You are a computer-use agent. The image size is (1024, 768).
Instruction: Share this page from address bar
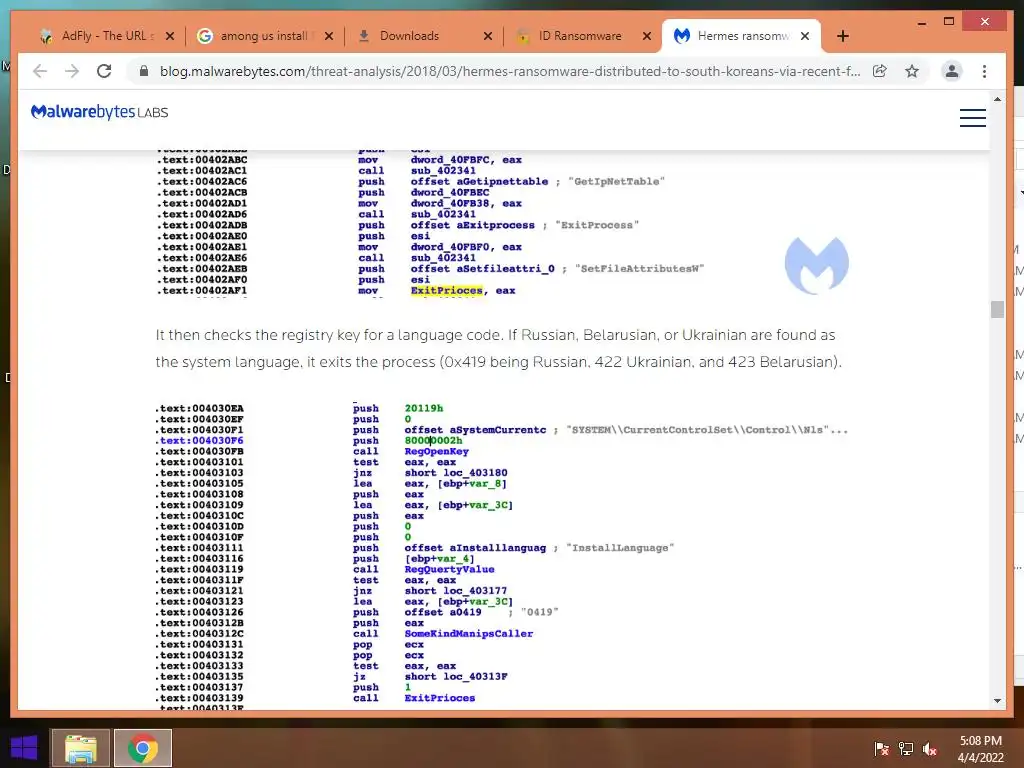(880, 71)
